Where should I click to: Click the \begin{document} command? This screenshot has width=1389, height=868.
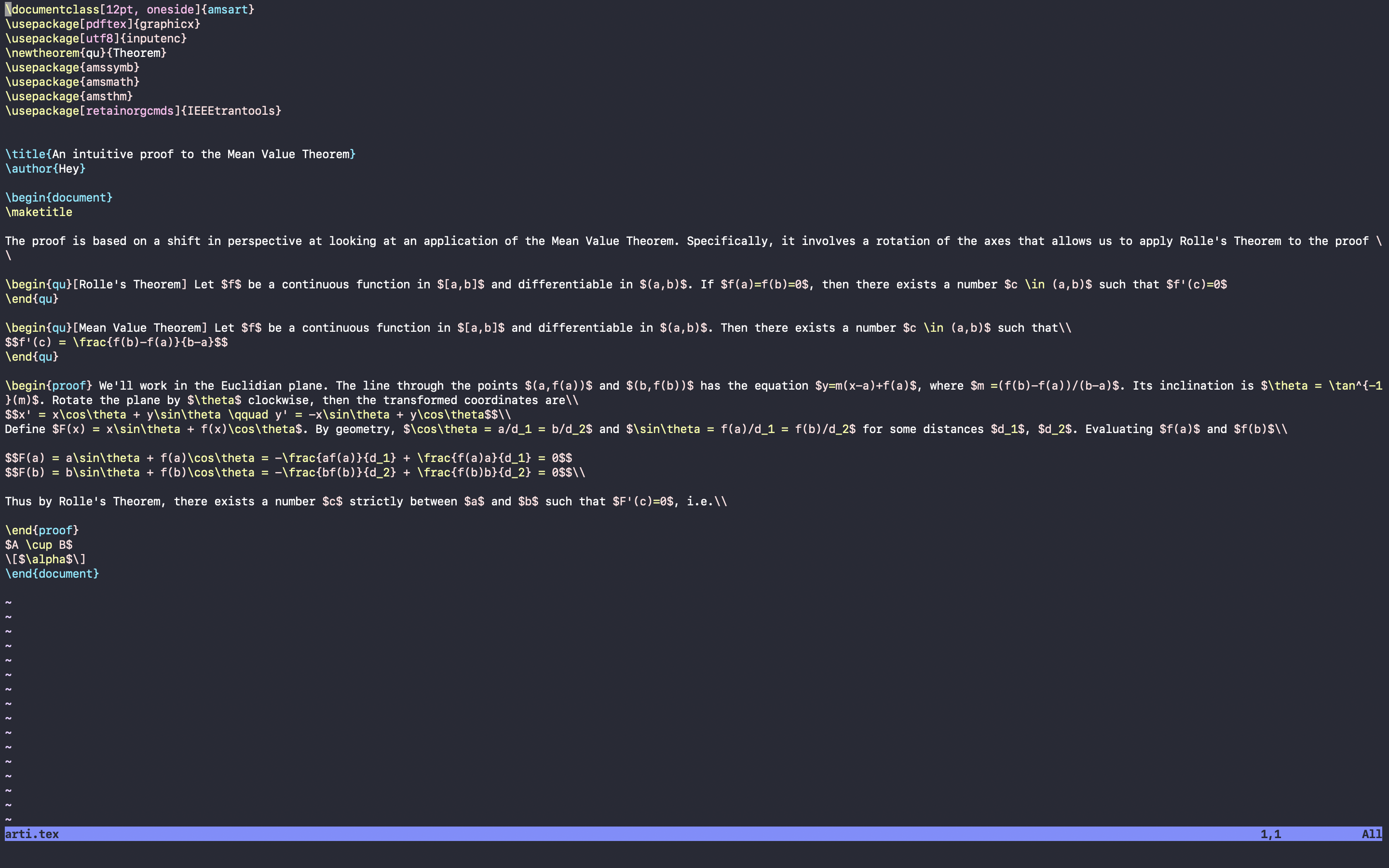click(x=57, y=197)
